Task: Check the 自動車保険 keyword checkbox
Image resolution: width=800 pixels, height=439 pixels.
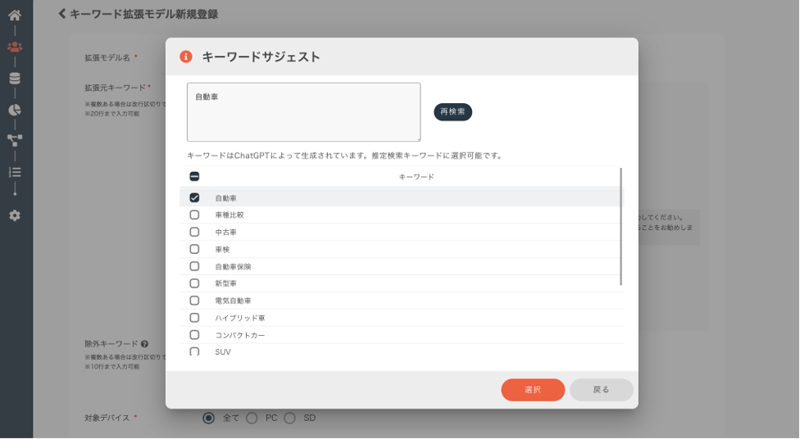Action: [194, 266]
